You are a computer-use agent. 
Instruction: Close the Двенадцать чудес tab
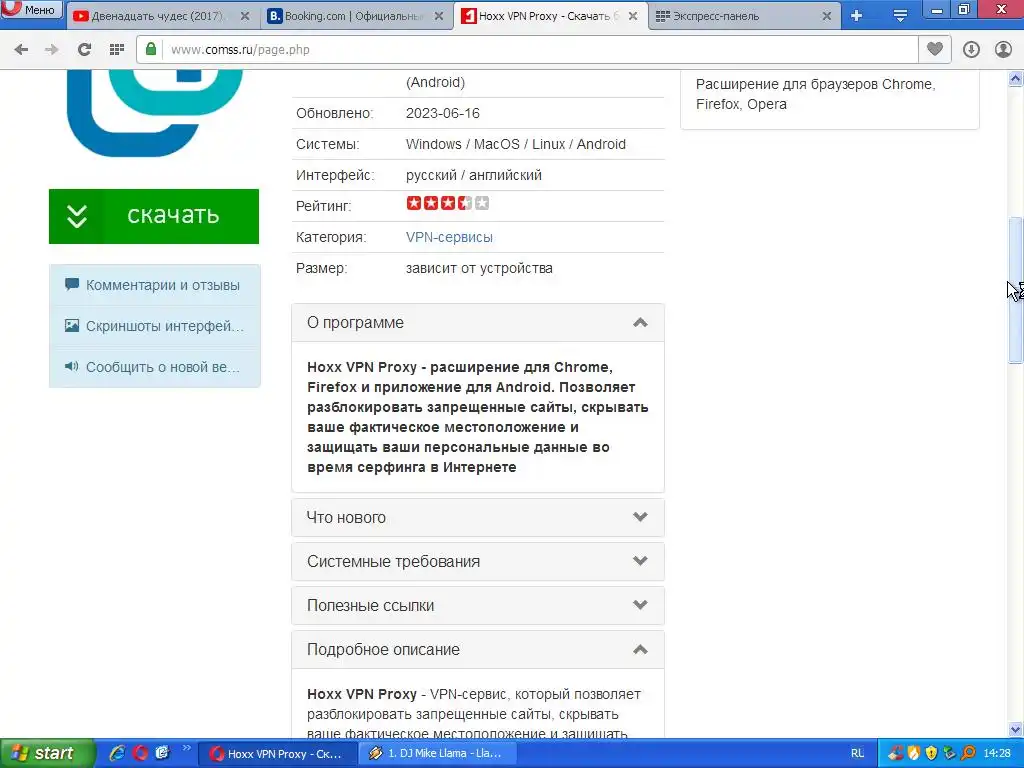click(x=245, y=16)
